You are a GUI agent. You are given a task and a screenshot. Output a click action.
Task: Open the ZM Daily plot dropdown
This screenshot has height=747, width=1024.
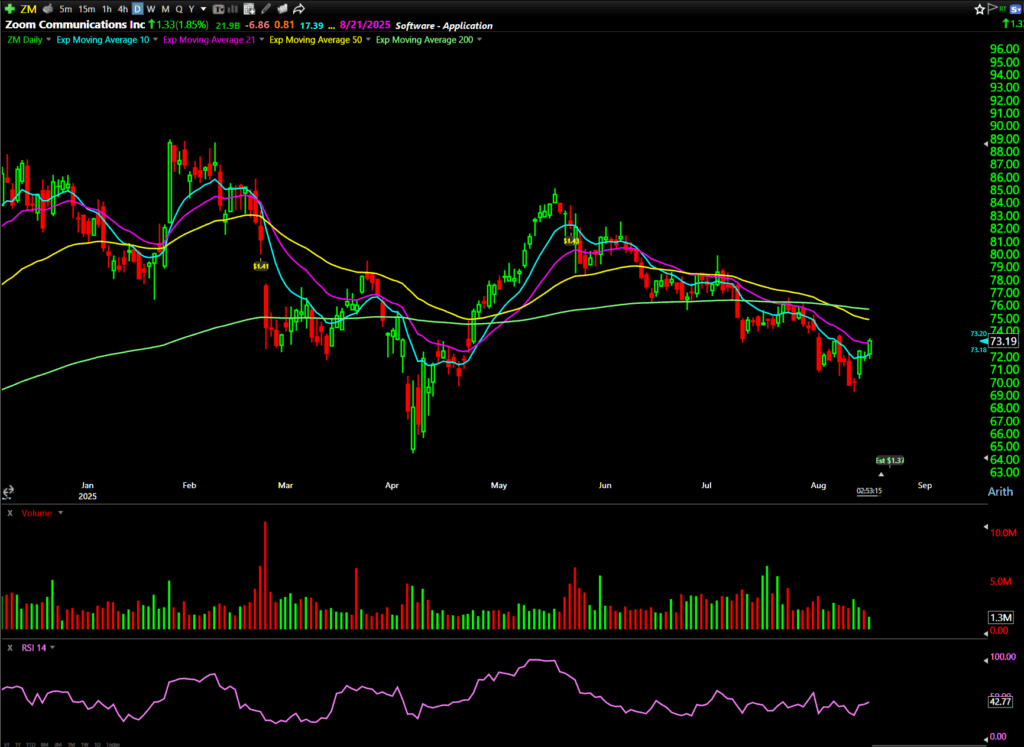[48, 40]
